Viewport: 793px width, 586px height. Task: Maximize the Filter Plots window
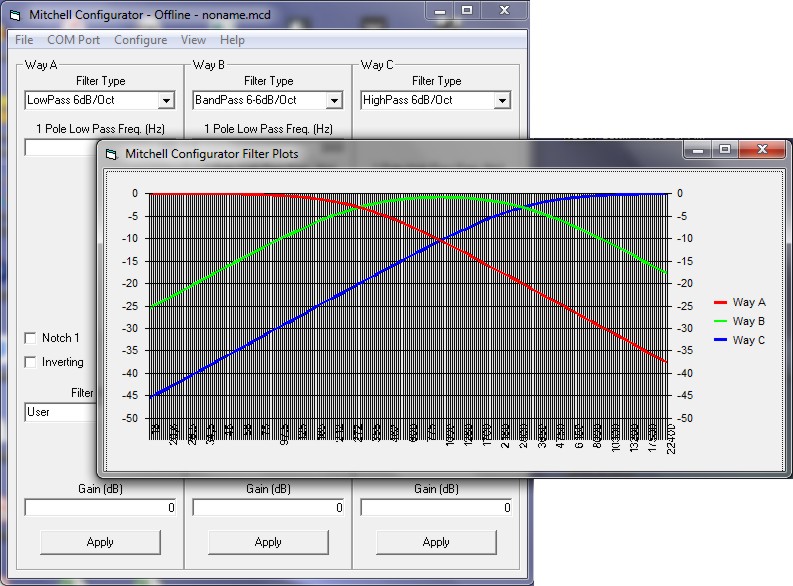tap(725, 150)
